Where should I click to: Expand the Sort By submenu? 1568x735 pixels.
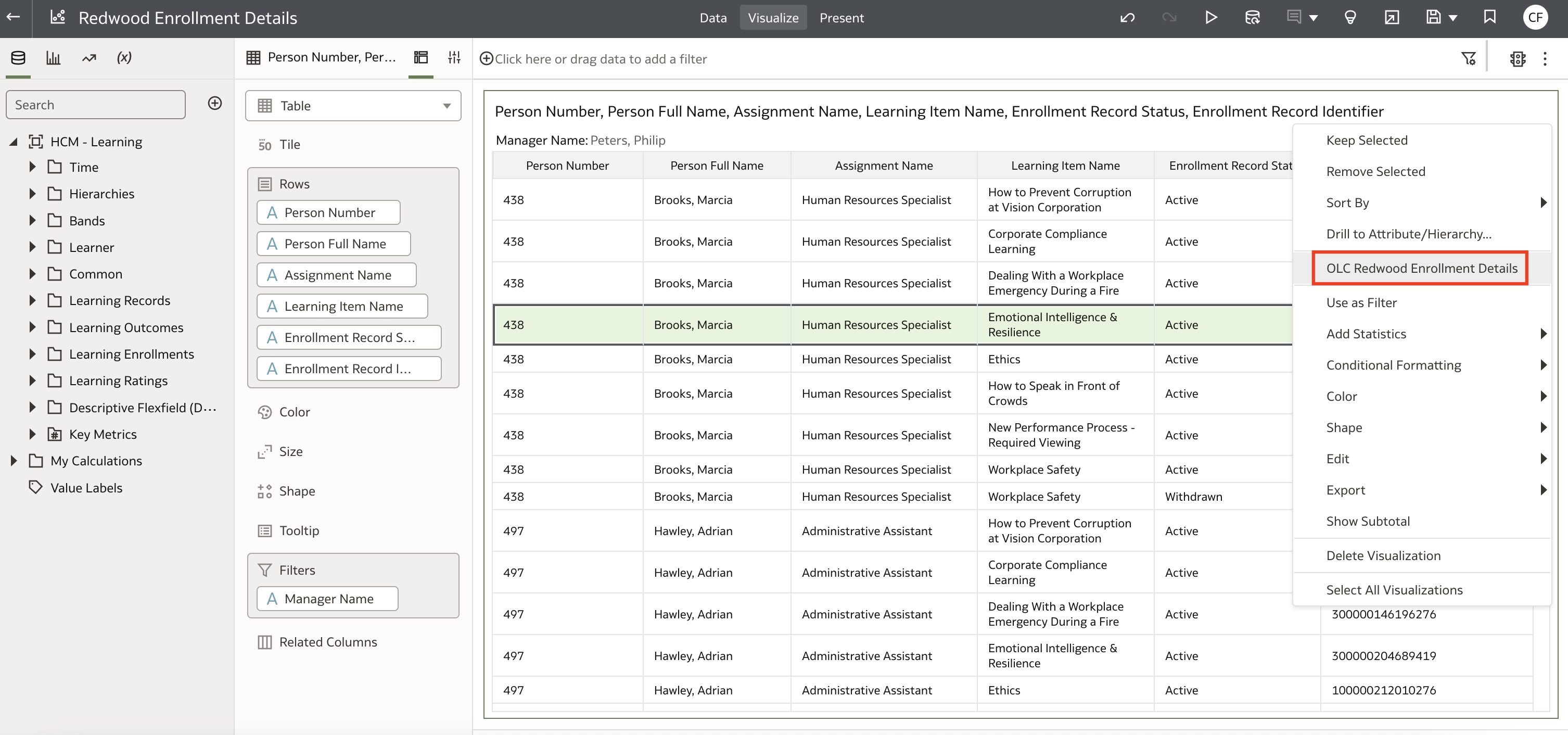coord(1348,203)
